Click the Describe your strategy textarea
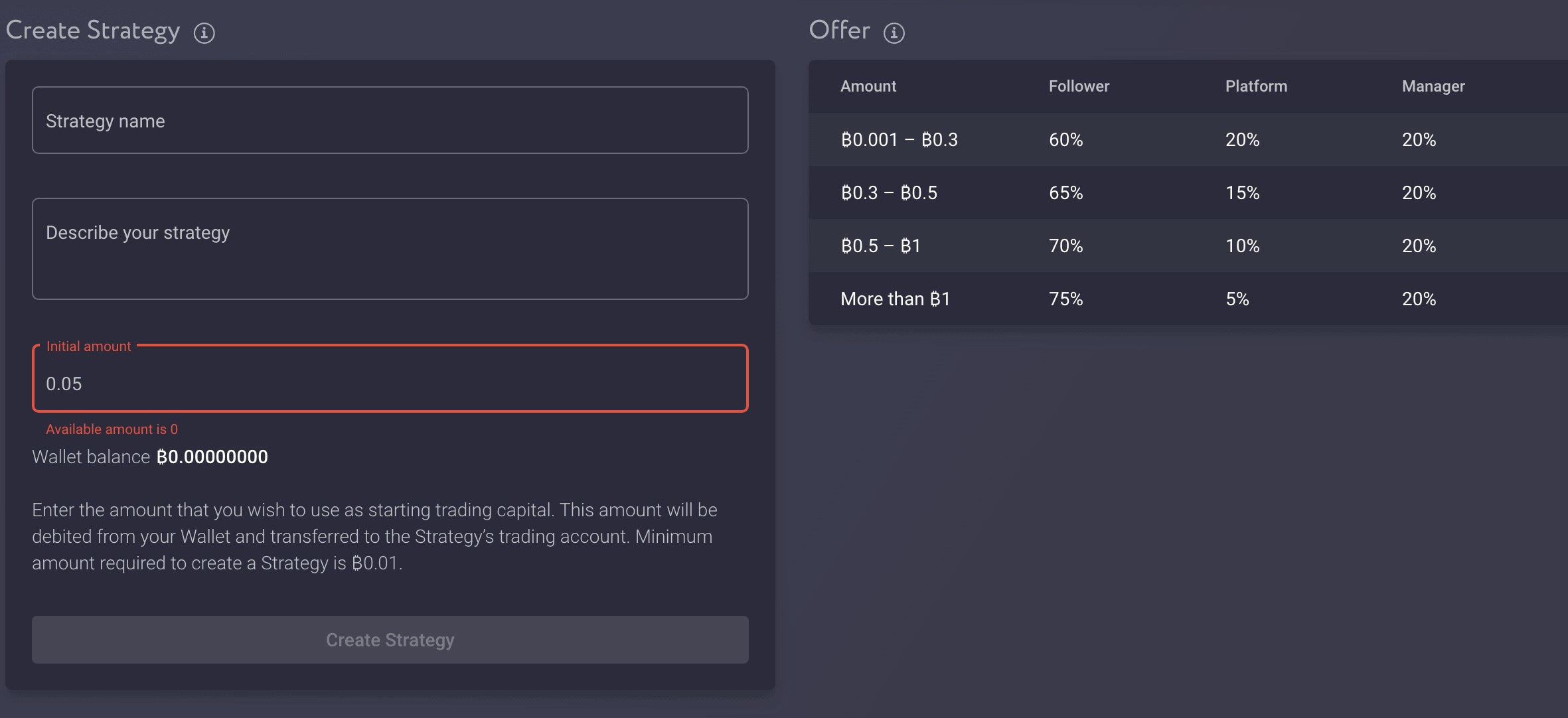 tap(390, 249)
